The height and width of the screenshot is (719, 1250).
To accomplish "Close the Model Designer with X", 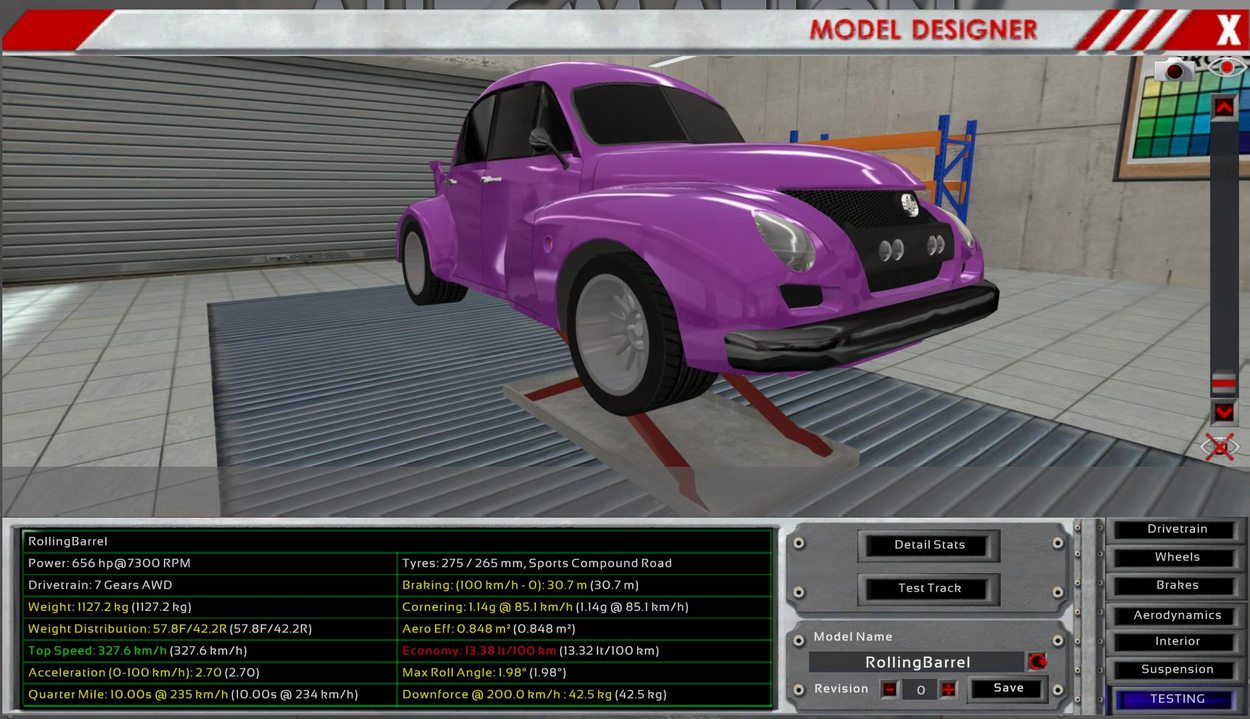I will pyautogui.click(x=1228, y=31).
